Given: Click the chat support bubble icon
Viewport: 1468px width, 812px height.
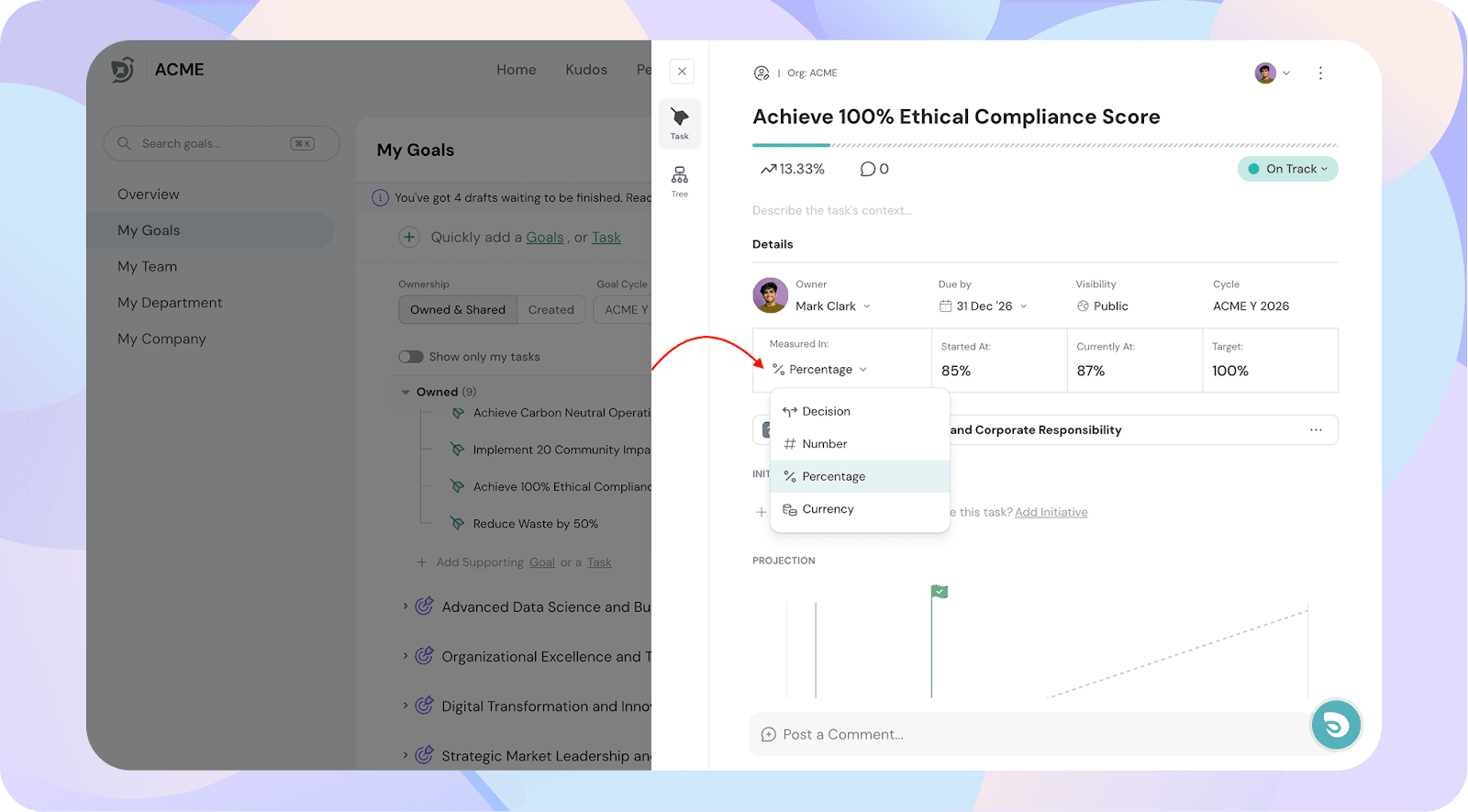Looking at the screenshot, I should pyautogui.click(x=1336, y=725).
